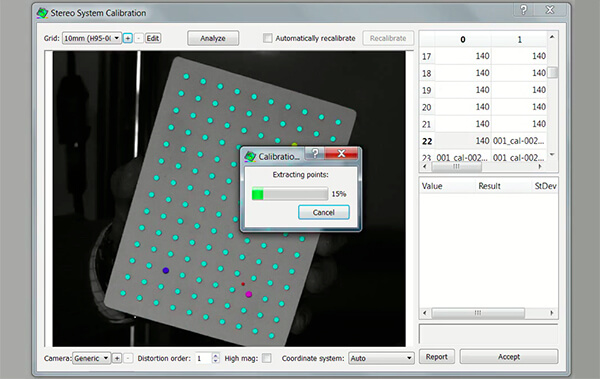Open help for Stereo System Calibration window

(523, 10)
